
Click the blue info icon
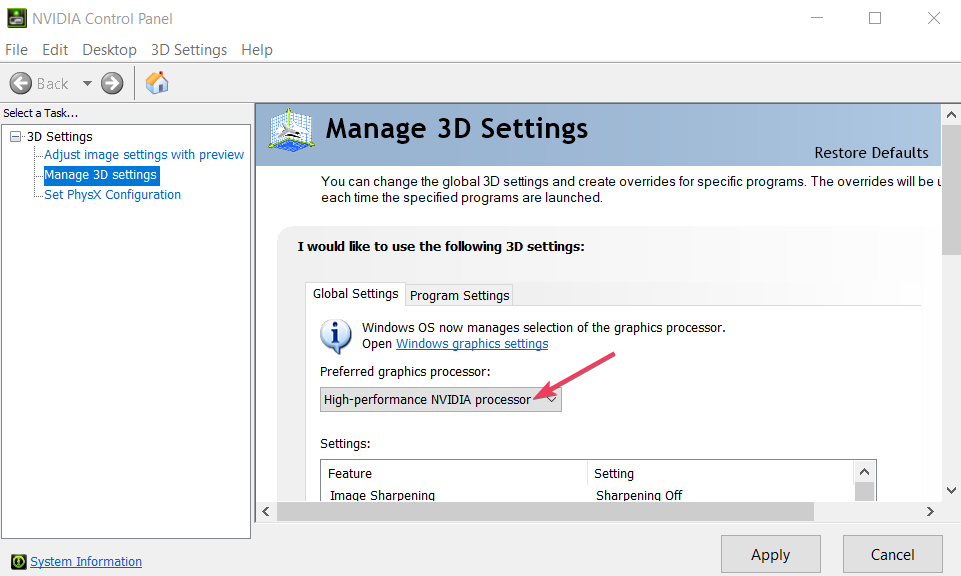pyautogui.click(x=336, y=335)
